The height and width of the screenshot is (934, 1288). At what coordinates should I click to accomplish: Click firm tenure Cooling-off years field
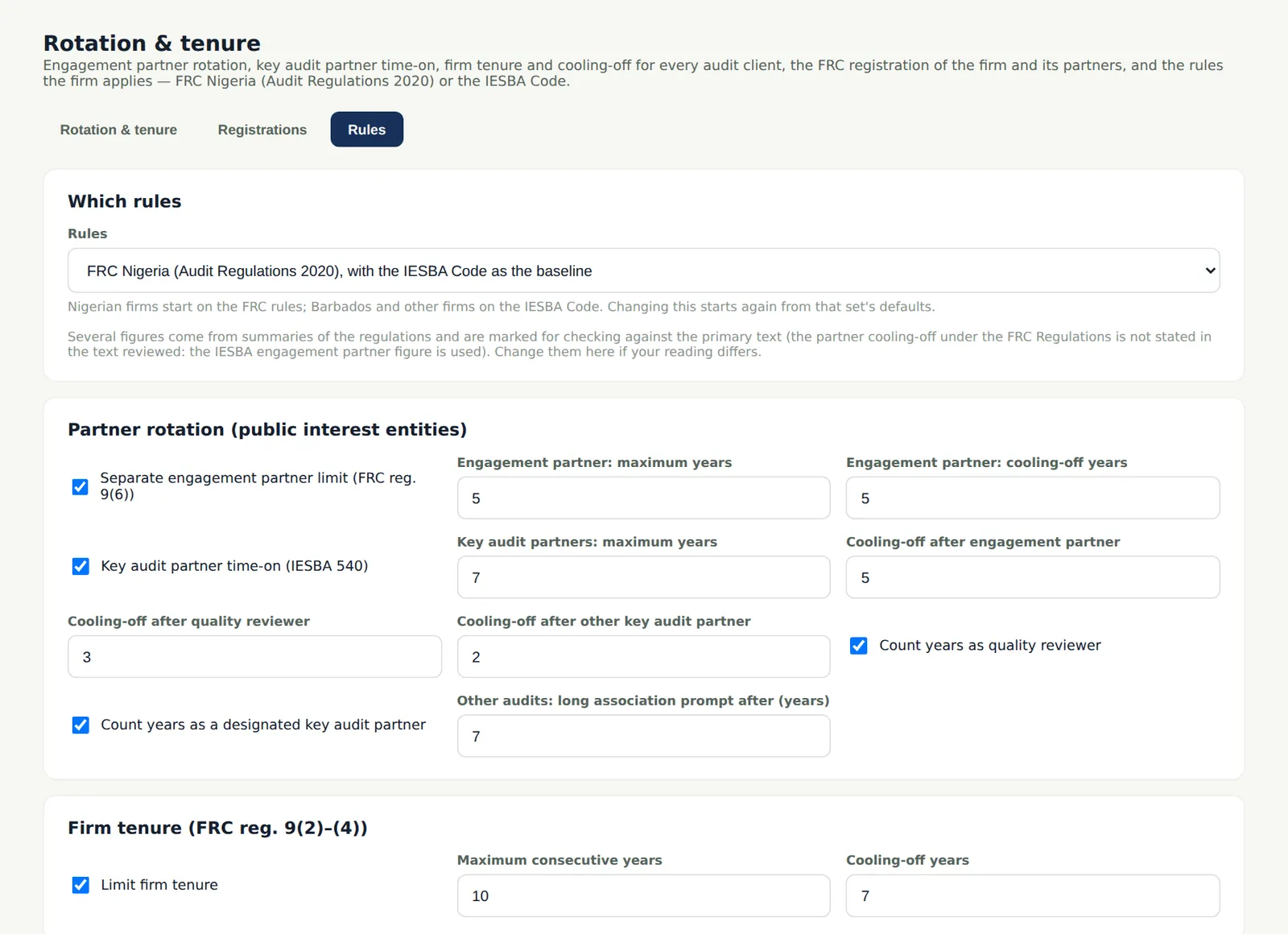[1033, 895]
